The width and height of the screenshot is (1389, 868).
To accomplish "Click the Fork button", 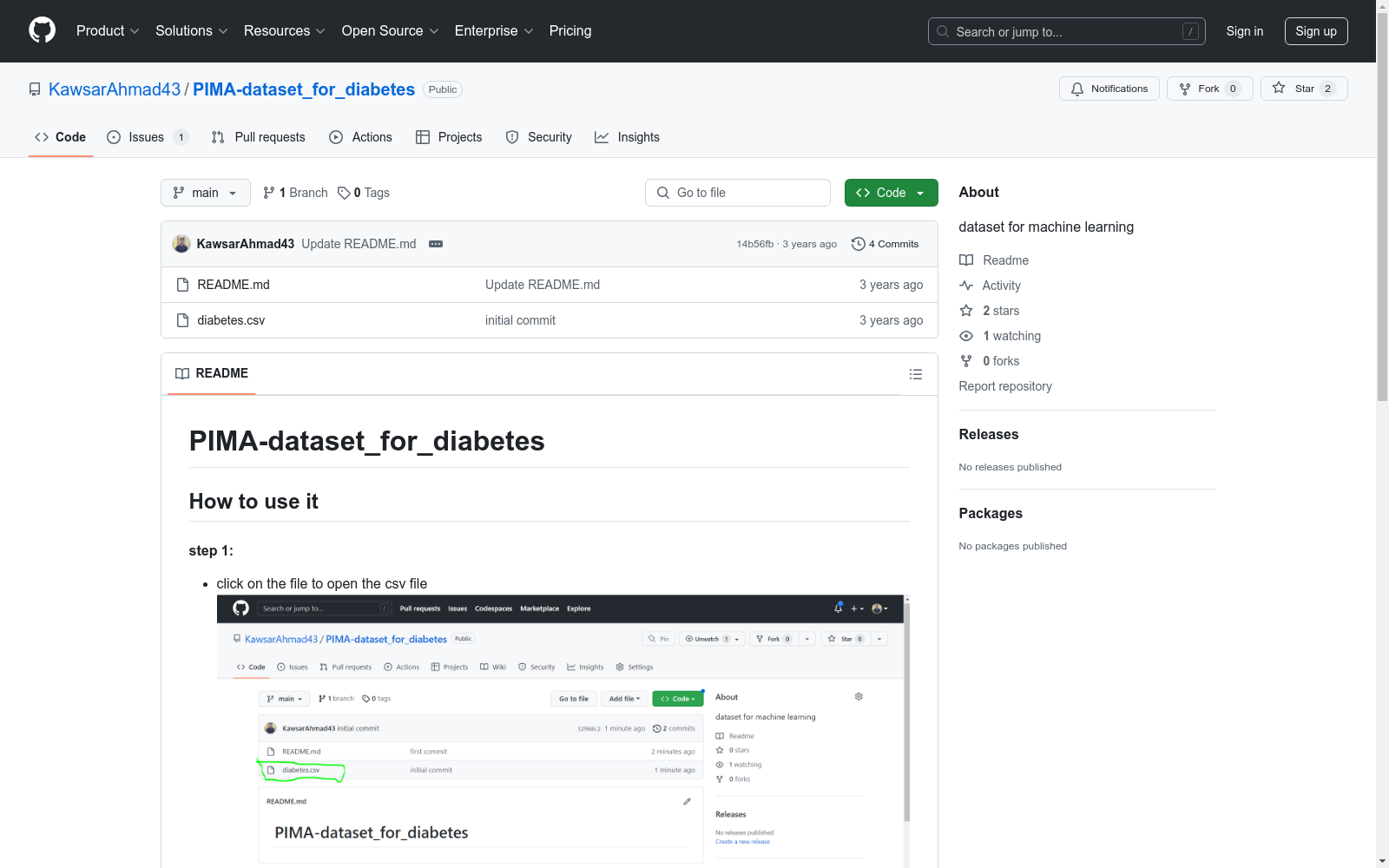I will click(x=1209, y=89).
